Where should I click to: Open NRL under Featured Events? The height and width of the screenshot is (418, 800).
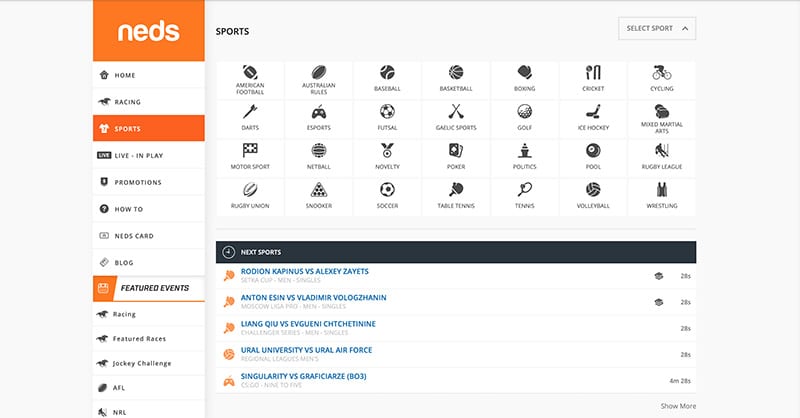(x=148, y=411)
